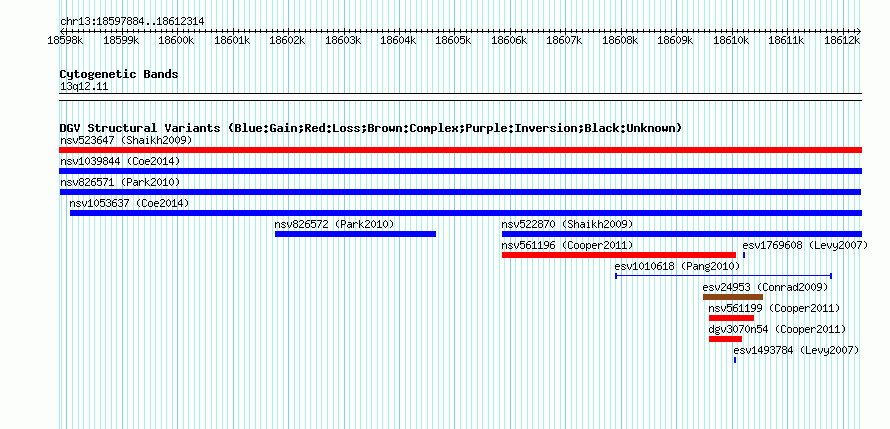Screen dimensions: 890x429
Task: Select the esv1010618 (Pang2010) label
Action: [x=678, y=266]
